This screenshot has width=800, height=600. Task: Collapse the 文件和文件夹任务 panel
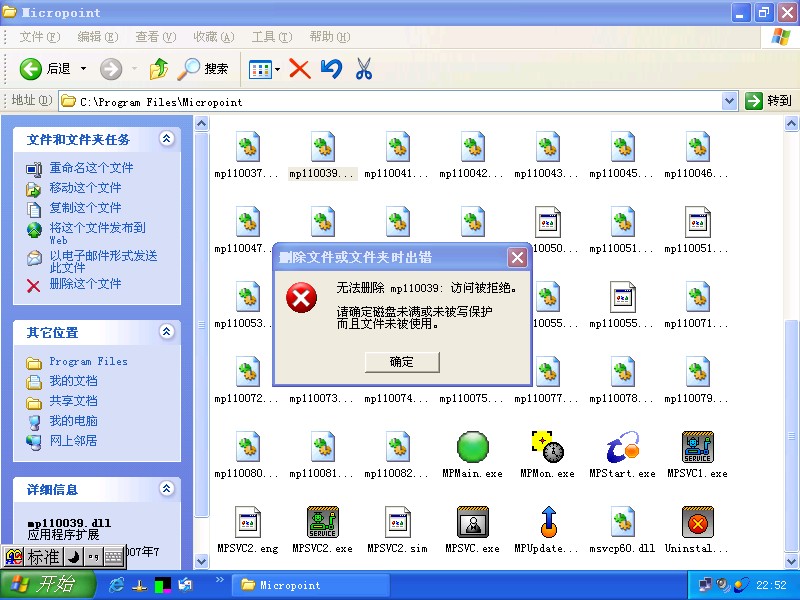pyautogui.click(x=166, y=139)
